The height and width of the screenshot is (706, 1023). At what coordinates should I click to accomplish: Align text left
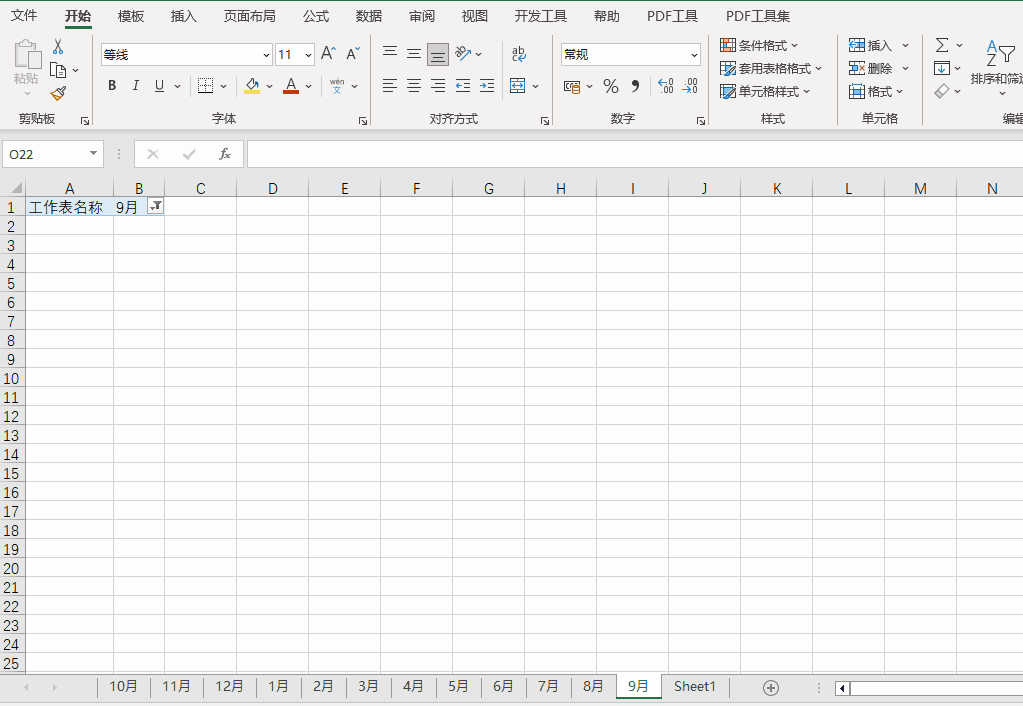click(390, 85)
